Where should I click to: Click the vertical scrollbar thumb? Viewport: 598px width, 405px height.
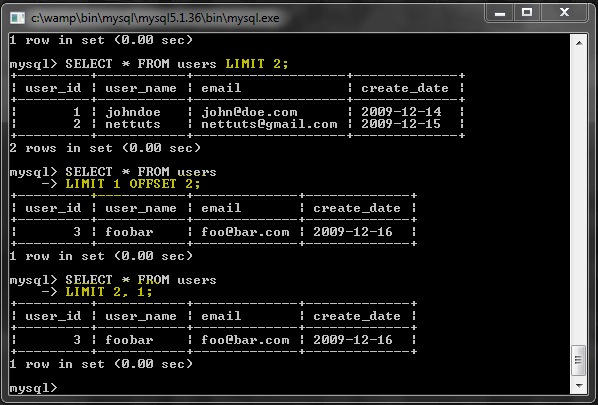(579, 360)
